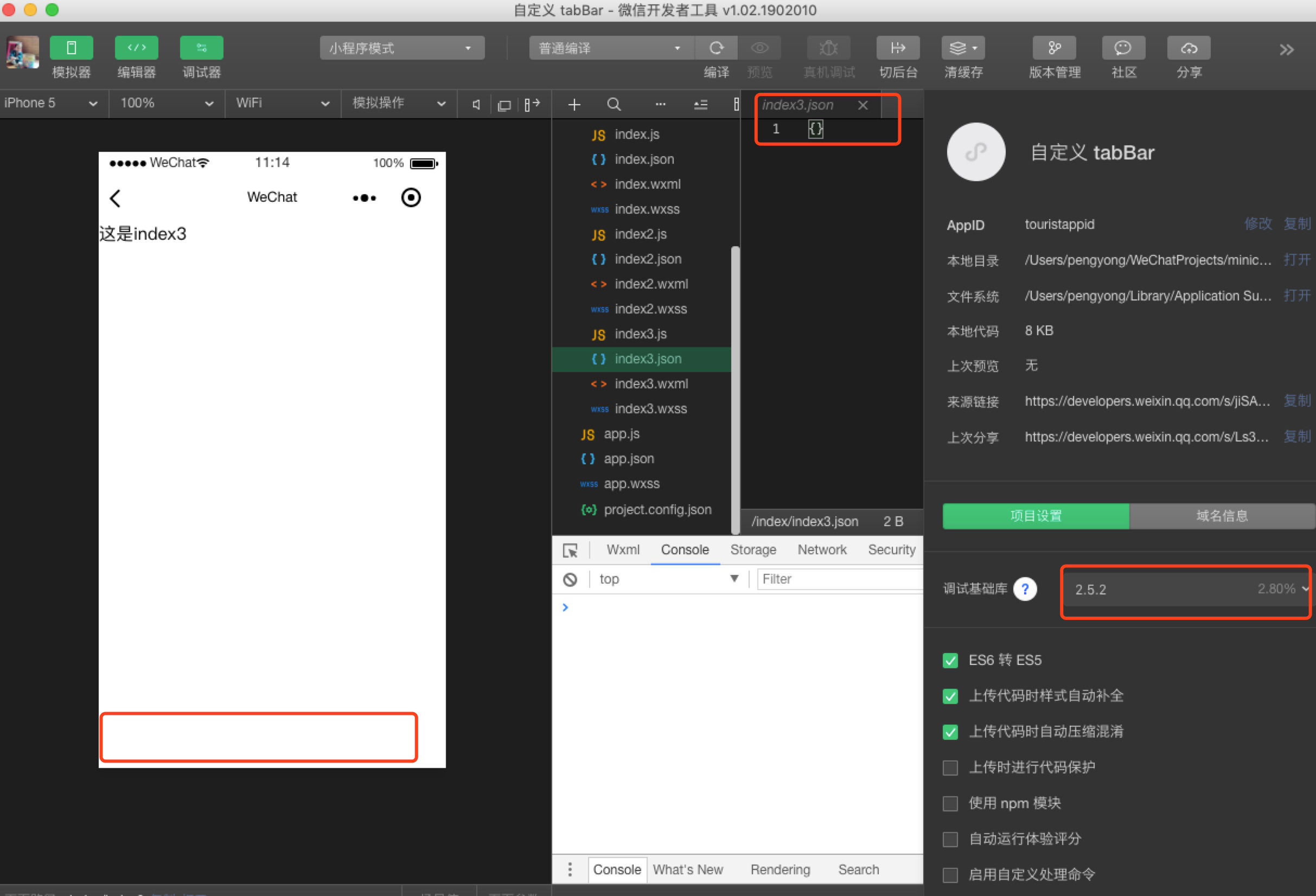Open the 社区 community chat icon
1316x896 pixels.
(x=1123, y=48)
